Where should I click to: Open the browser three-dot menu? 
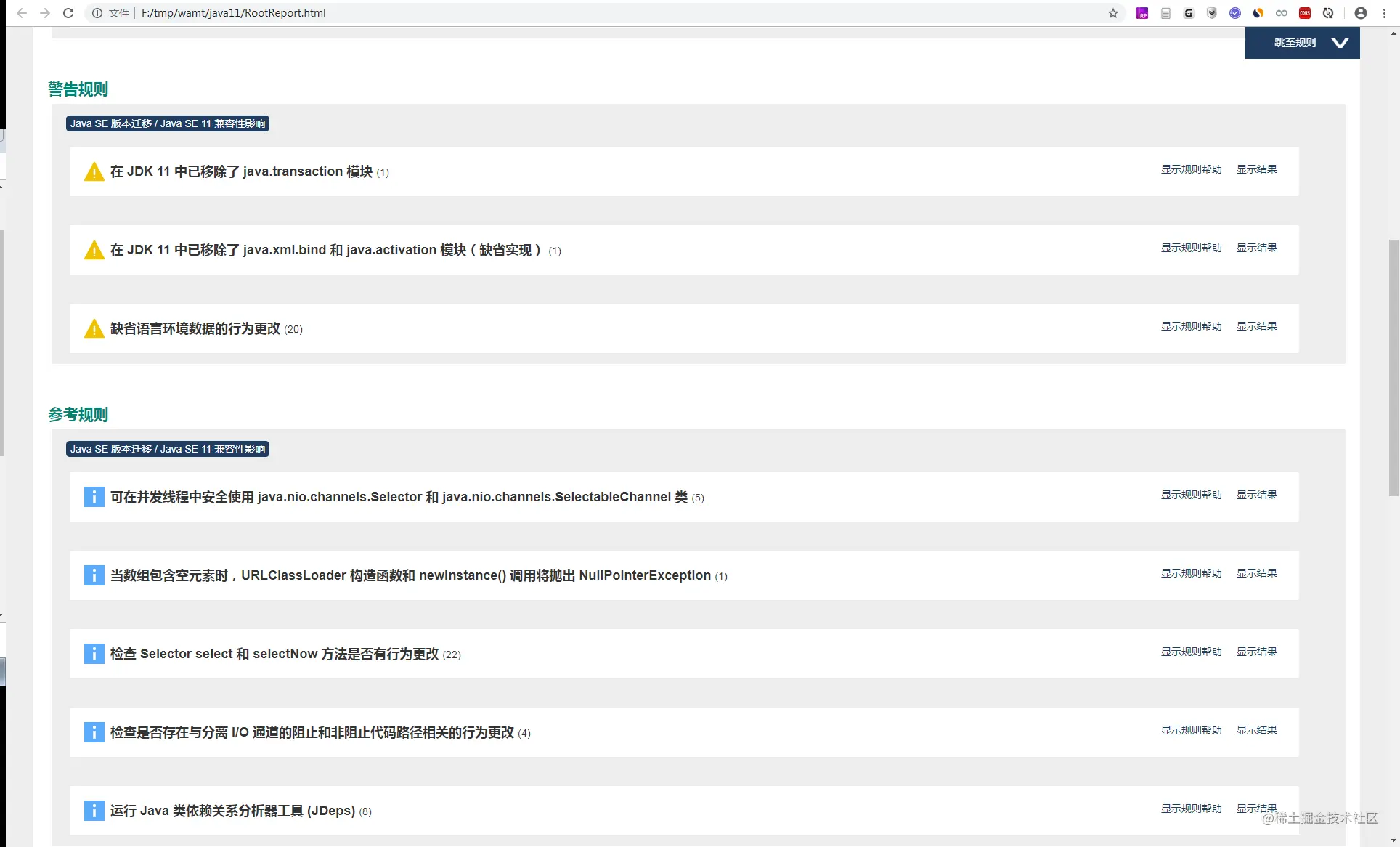point(1385,13)
